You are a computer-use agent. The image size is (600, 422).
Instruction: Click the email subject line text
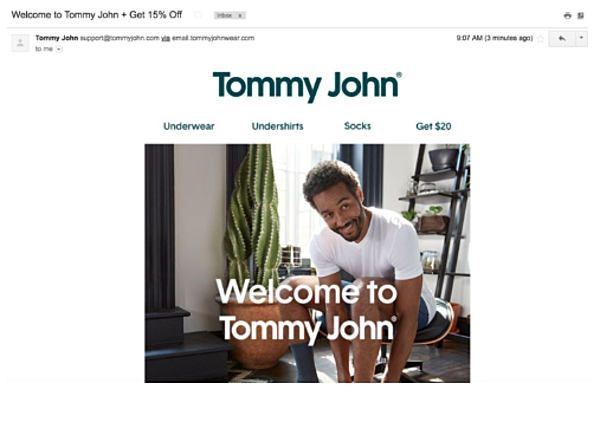tap(97, 15)
